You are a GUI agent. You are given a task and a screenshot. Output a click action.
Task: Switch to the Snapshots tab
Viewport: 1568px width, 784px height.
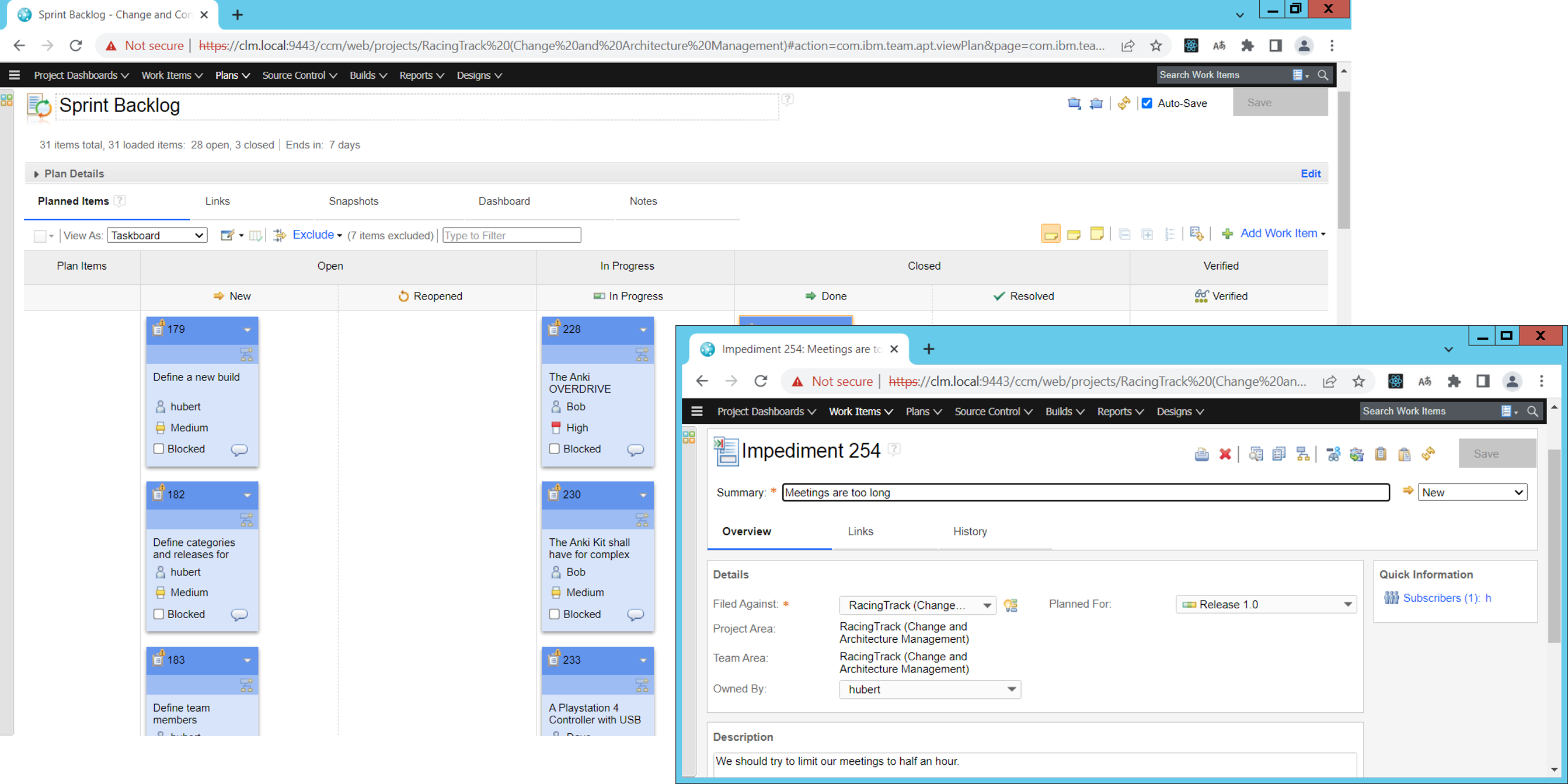coord(353,201)
